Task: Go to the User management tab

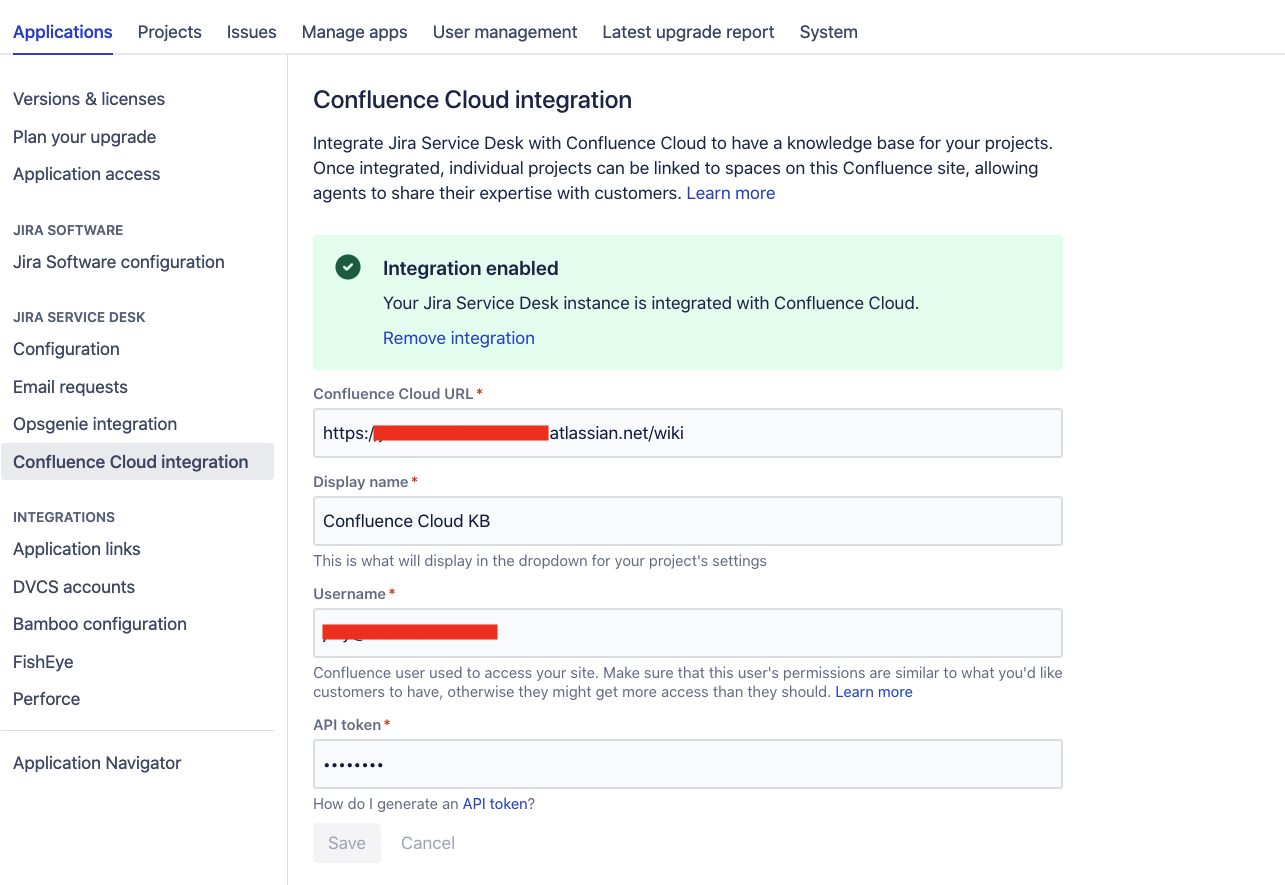Action: tap(505, 32)
